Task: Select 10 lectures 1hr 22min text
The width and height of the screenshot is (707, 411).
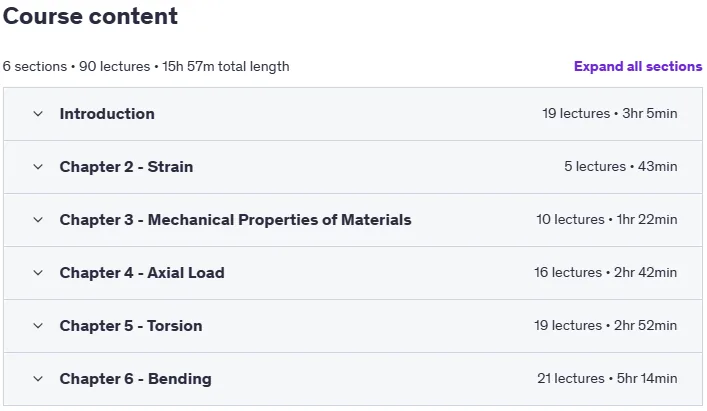Action: 606,219
